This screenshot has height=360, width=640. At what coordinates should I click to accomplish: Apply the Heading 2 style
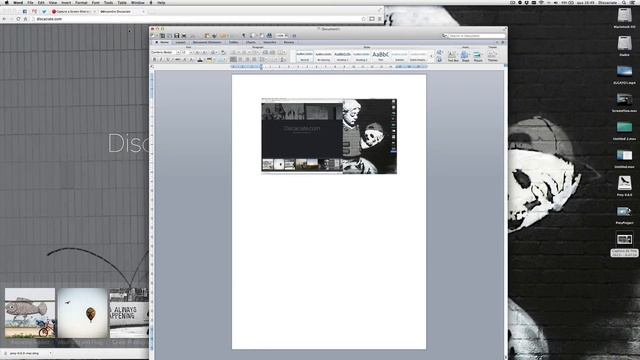click(361, 56)
